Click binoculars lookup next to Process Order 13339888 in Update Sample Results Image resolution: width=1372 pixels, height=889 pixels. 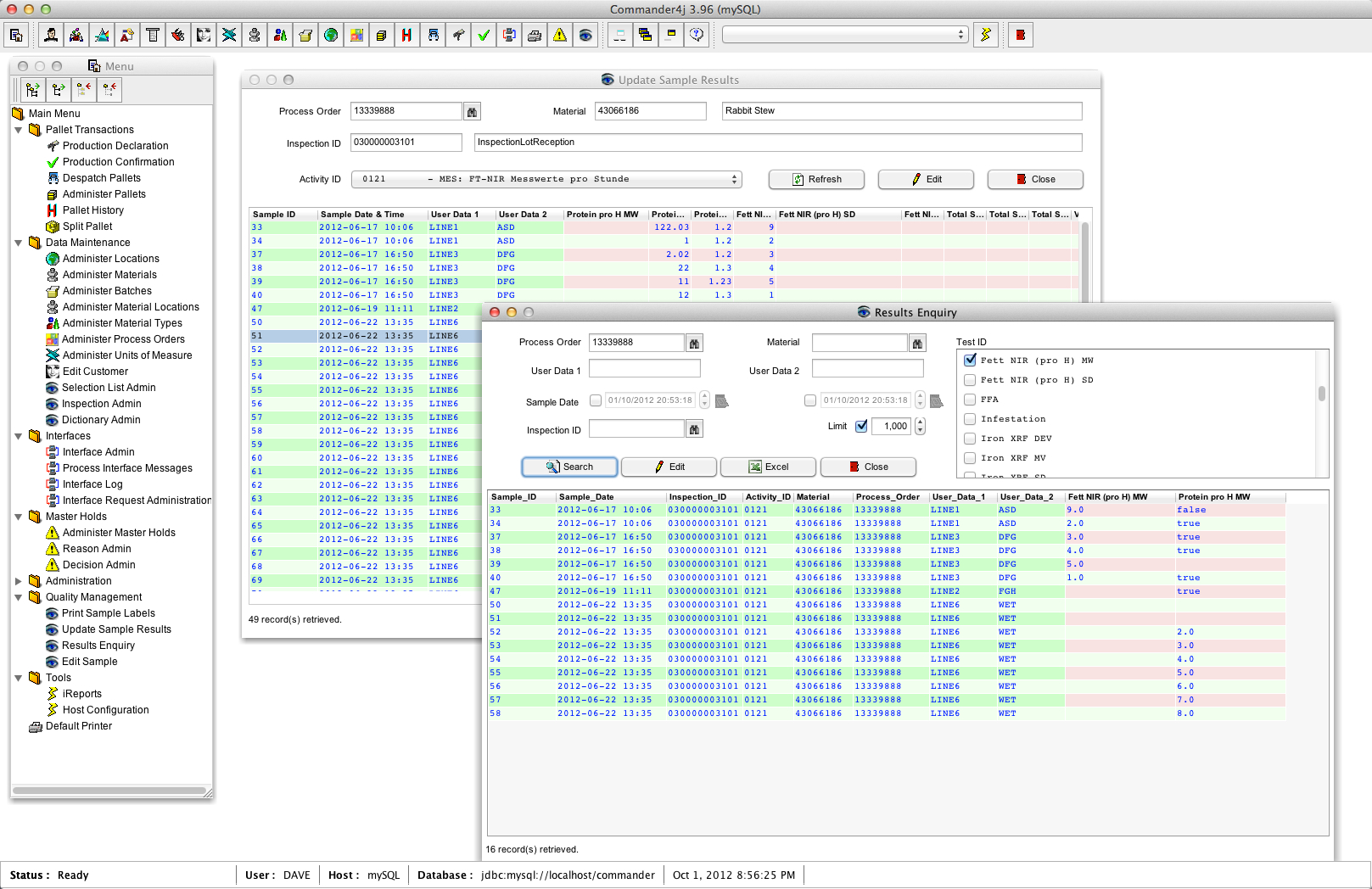473,111
